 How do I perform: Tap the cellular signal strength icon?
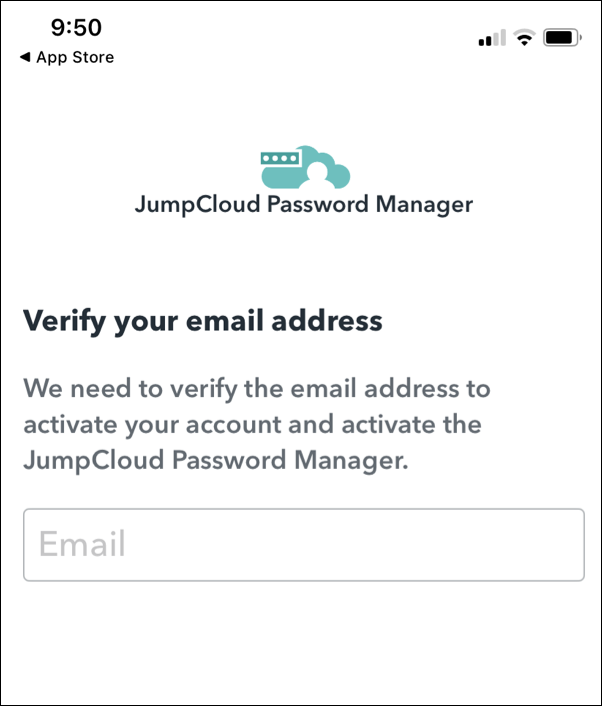491,39
